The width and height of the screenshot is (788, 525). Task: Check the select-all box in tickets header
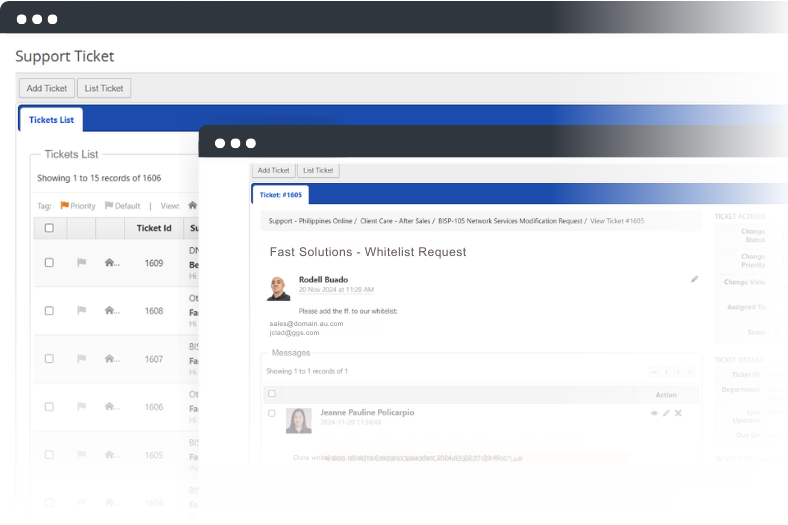49,228
